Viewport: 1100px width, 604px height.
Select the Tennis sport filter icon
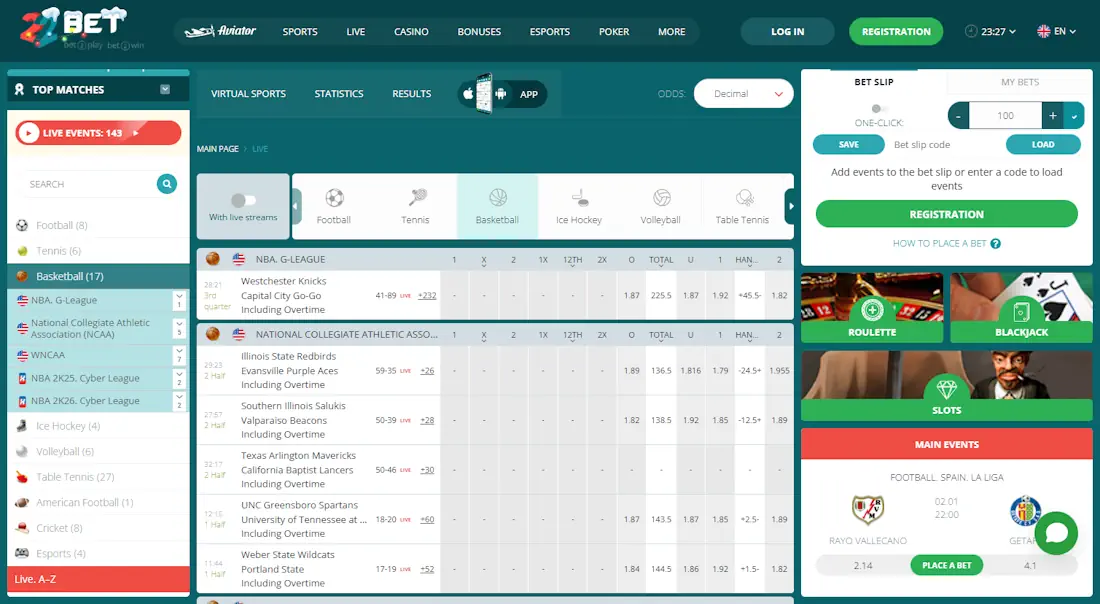pyautogui.click(x=415, y=200)
